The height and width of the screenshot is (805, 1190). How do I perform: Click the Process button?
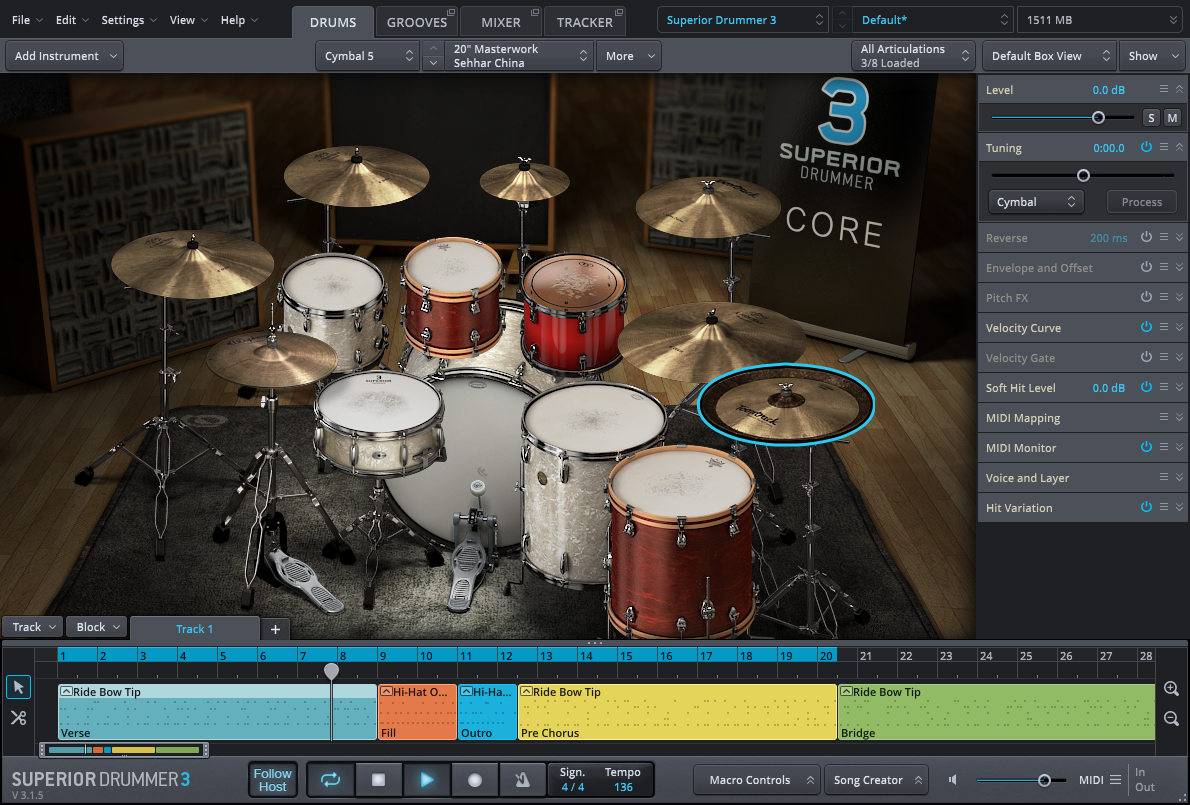[1141, 202]
